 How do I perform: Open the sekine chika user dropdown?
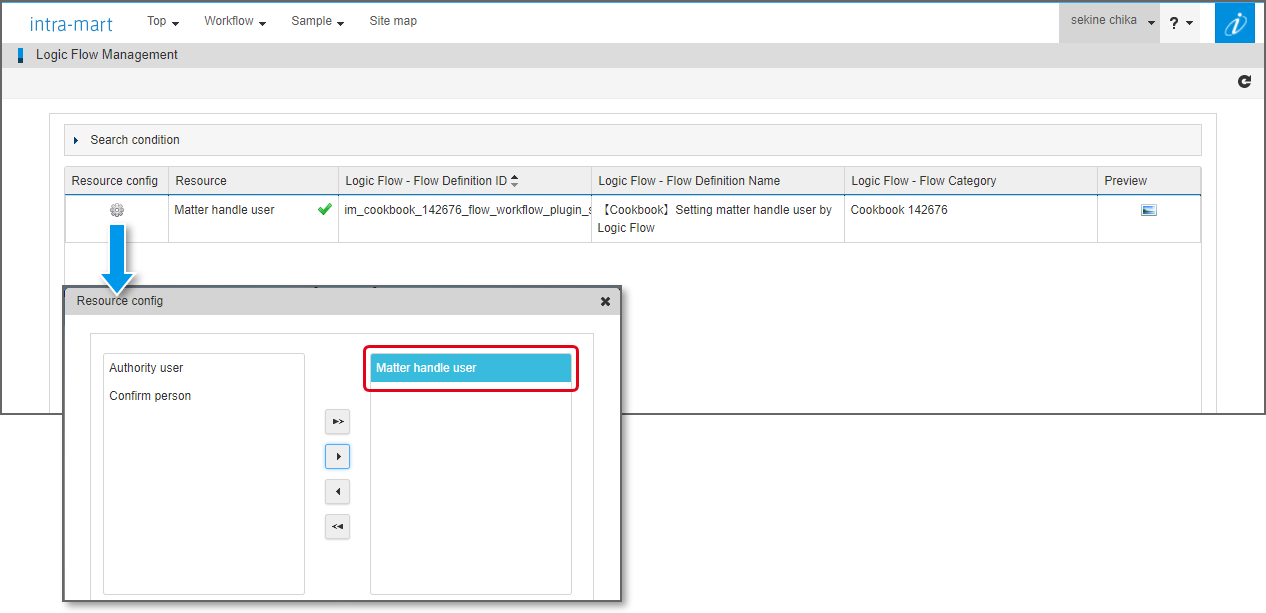pos(1109,21)
